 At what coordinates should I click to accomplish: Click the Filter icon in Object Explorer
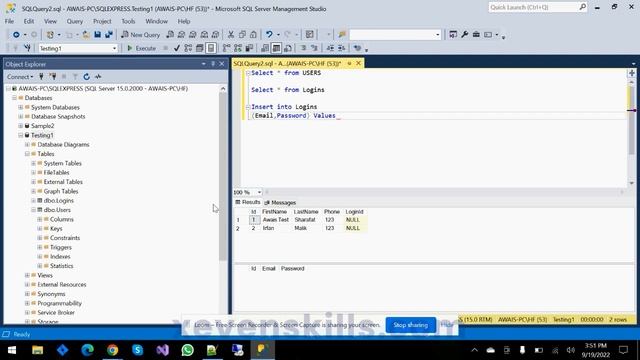click(75, 77)
